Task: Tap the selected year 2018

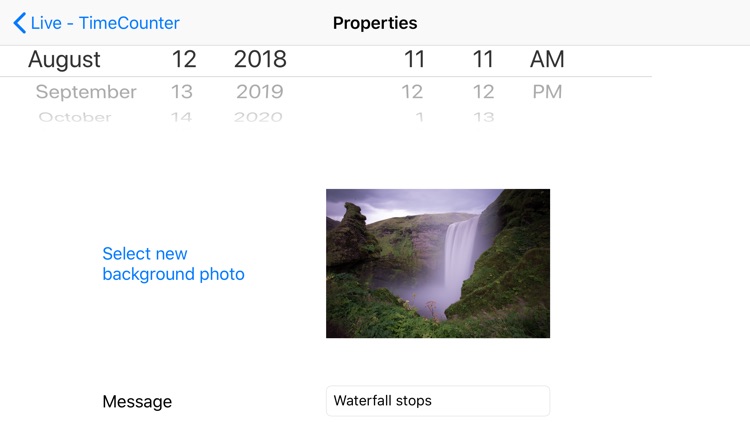Action: (260, 60)
